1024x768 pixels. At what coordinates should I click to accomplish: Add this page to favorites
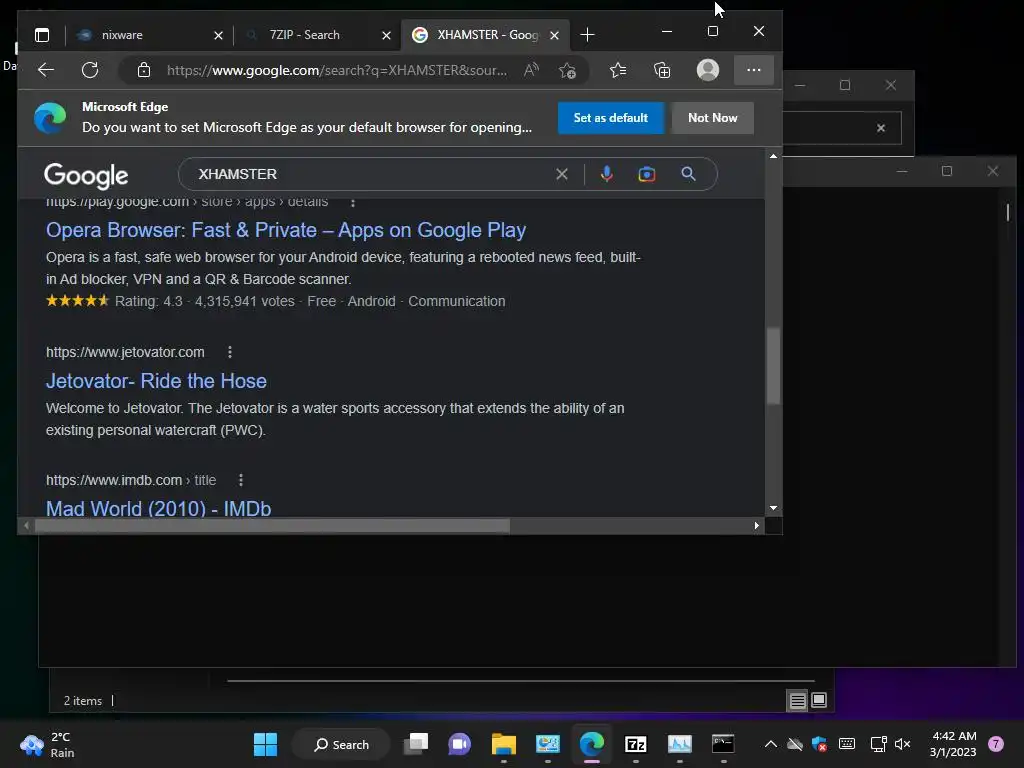[x=567, y=70]
